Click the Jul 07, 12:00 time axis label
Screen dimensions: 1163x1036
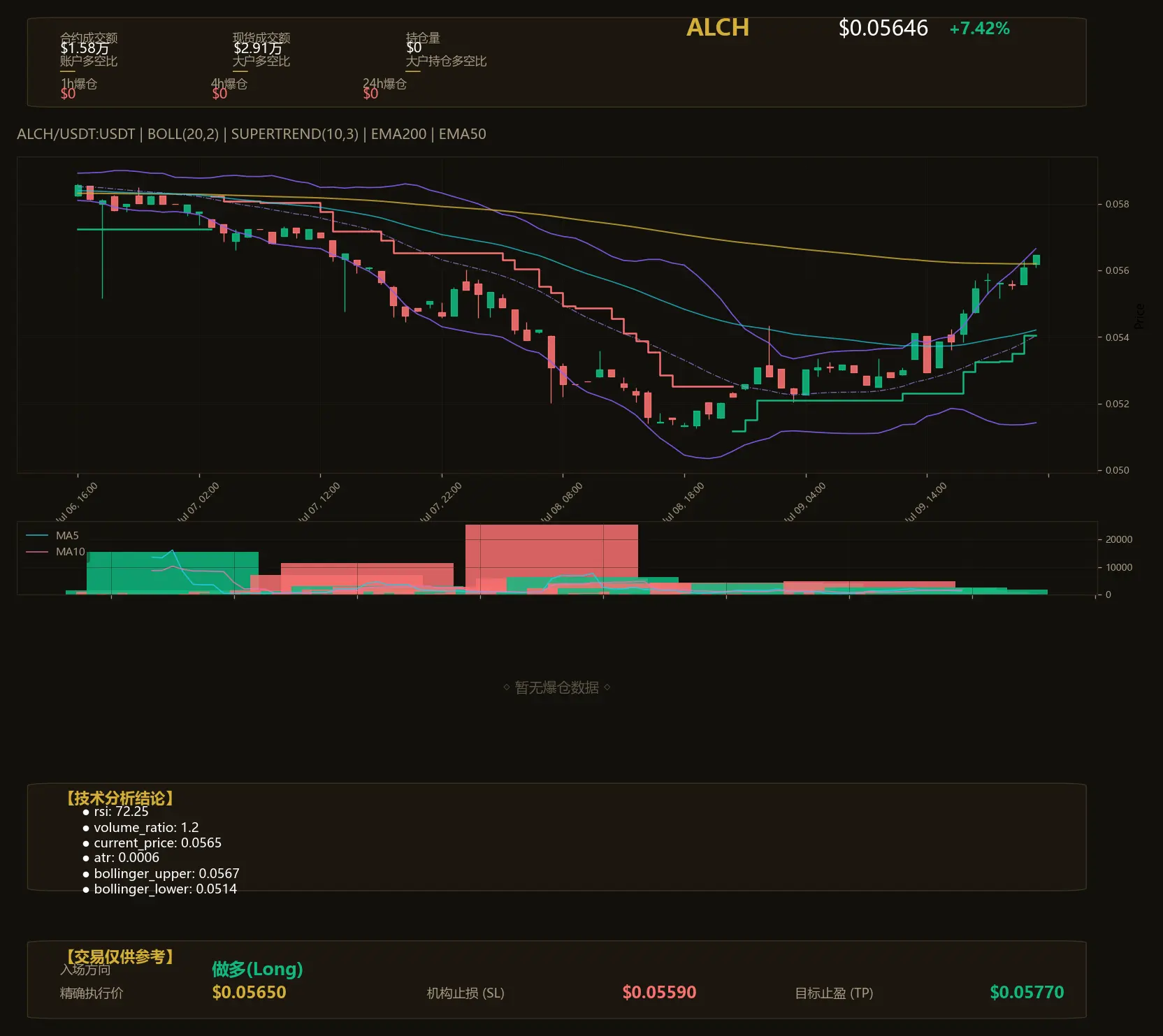[x=319, y=502]
